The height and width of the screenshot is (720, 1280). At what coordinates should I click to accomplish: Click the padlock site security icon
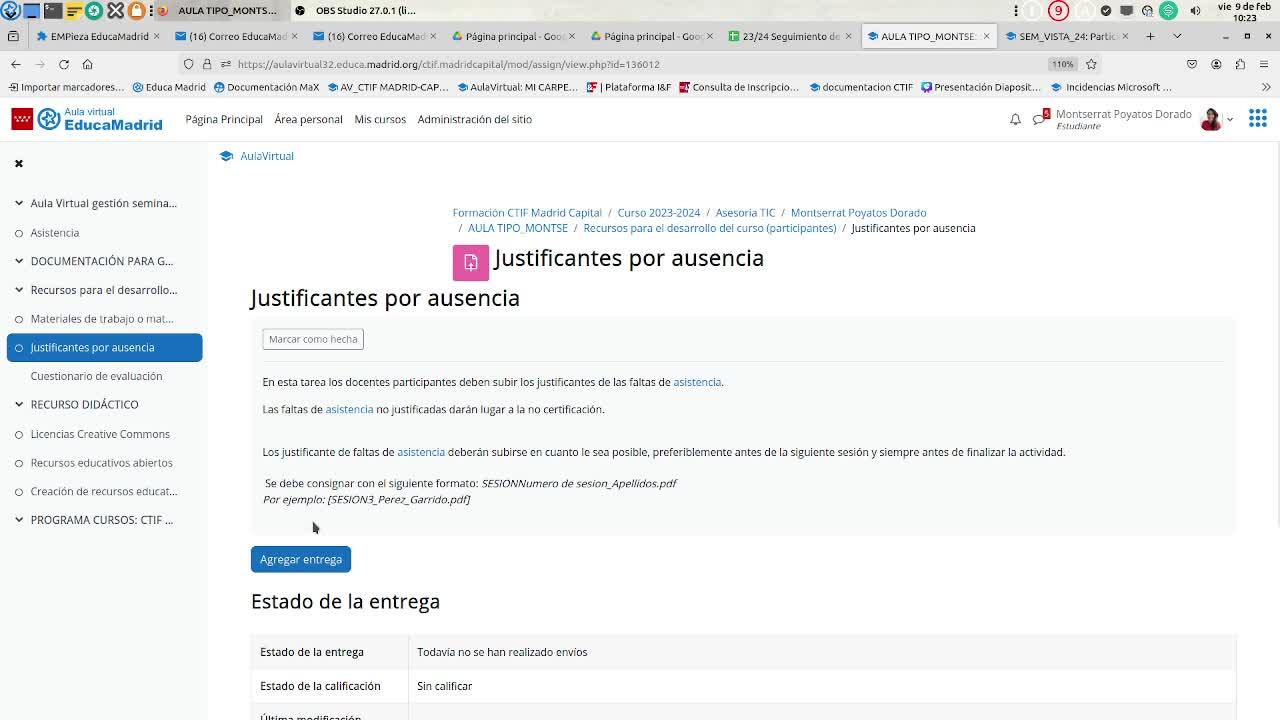coord(207,64)
